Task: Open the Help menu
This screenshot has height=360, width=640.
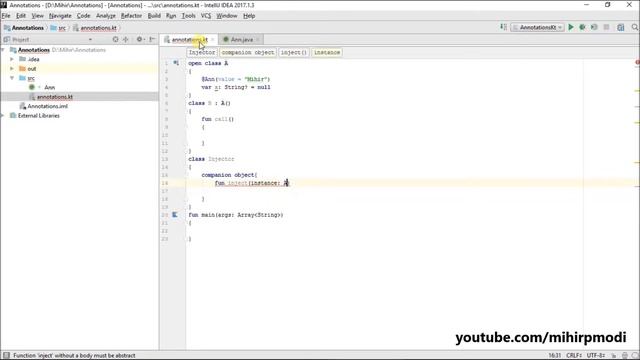Action: coord(249,16)
